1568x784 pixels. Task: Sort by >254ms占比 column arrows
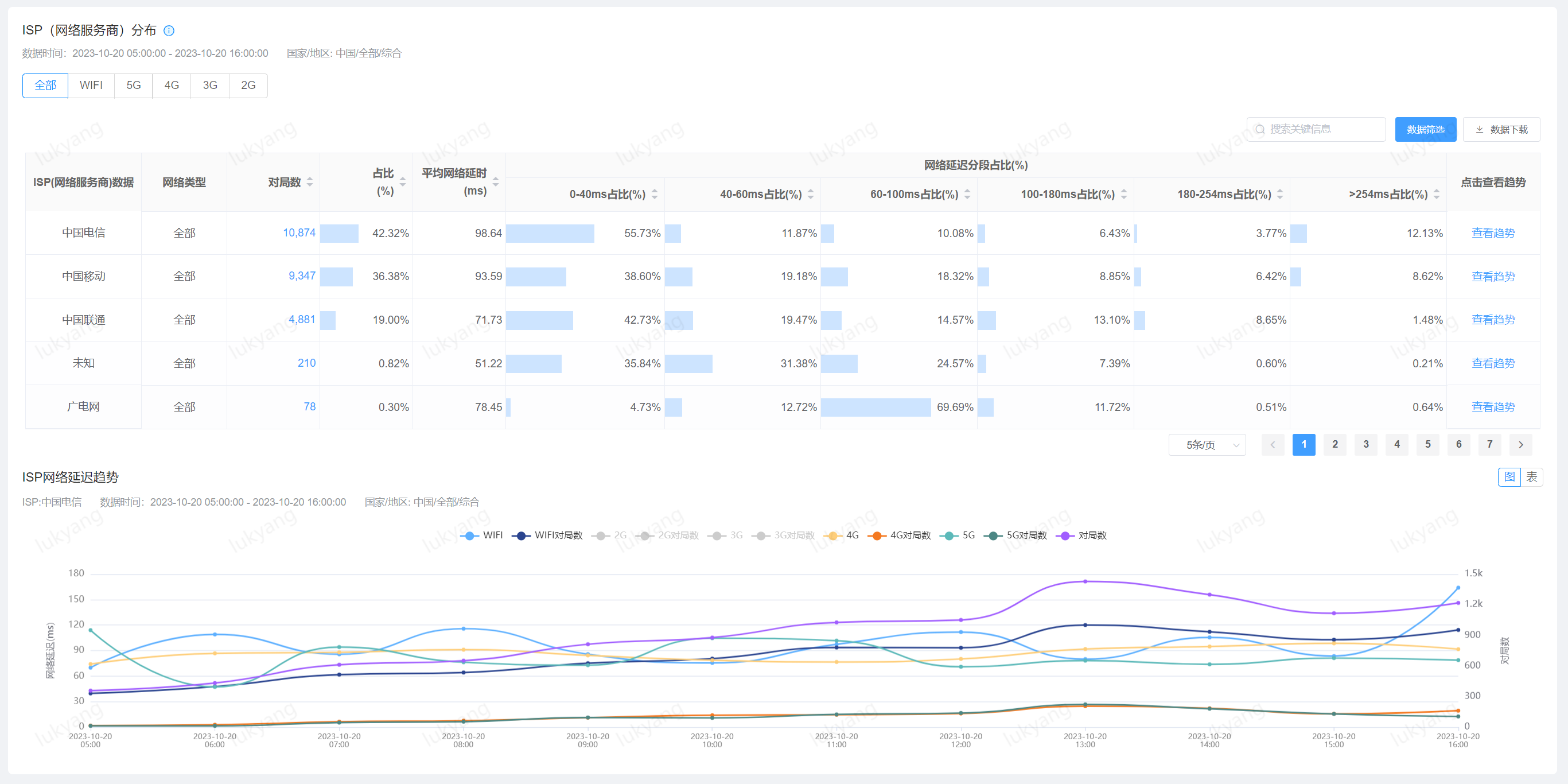pos(1437,194)
